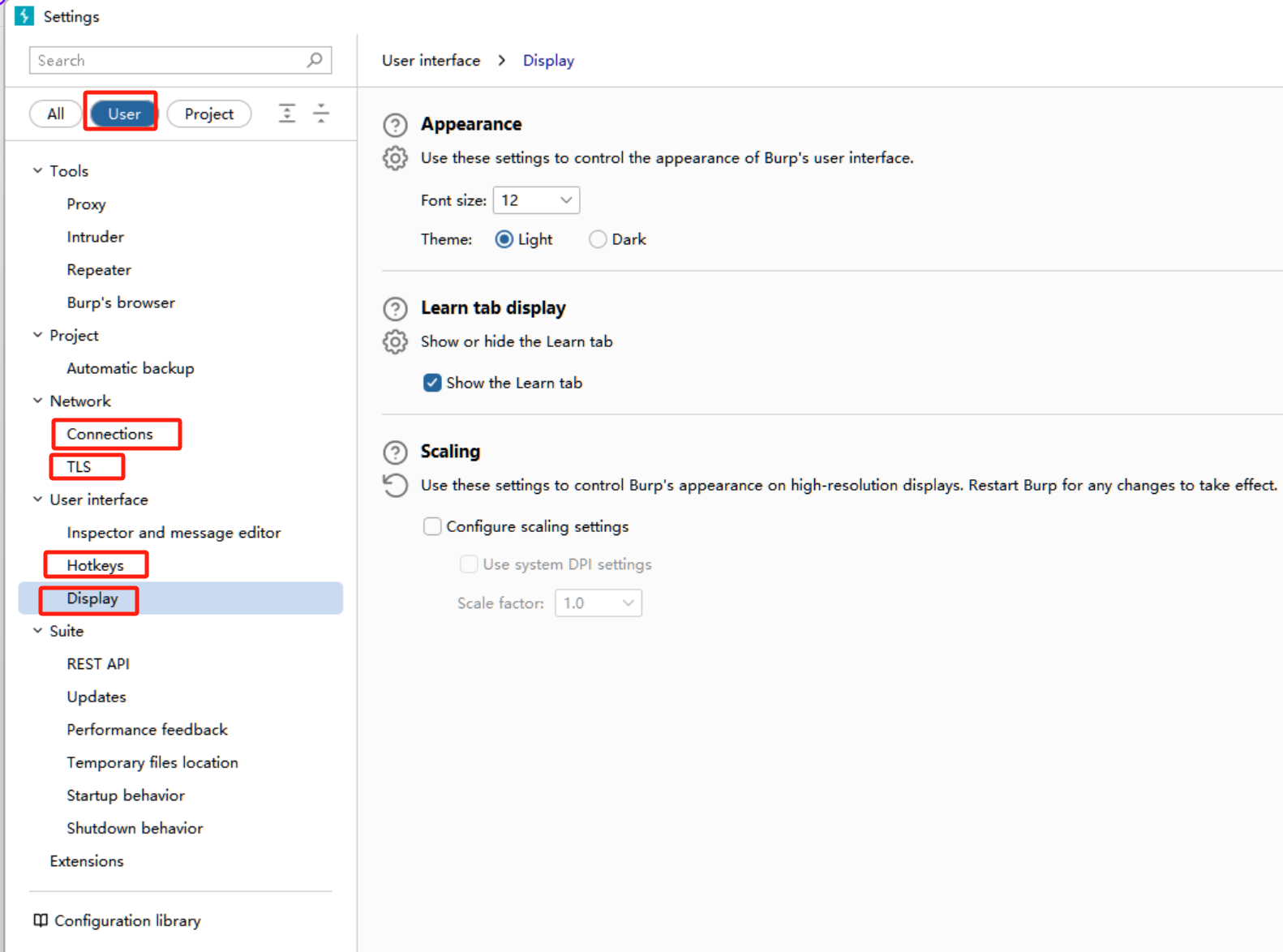Click the collapse all settings tree icon

pyautogui.click(x=321, y=114)
